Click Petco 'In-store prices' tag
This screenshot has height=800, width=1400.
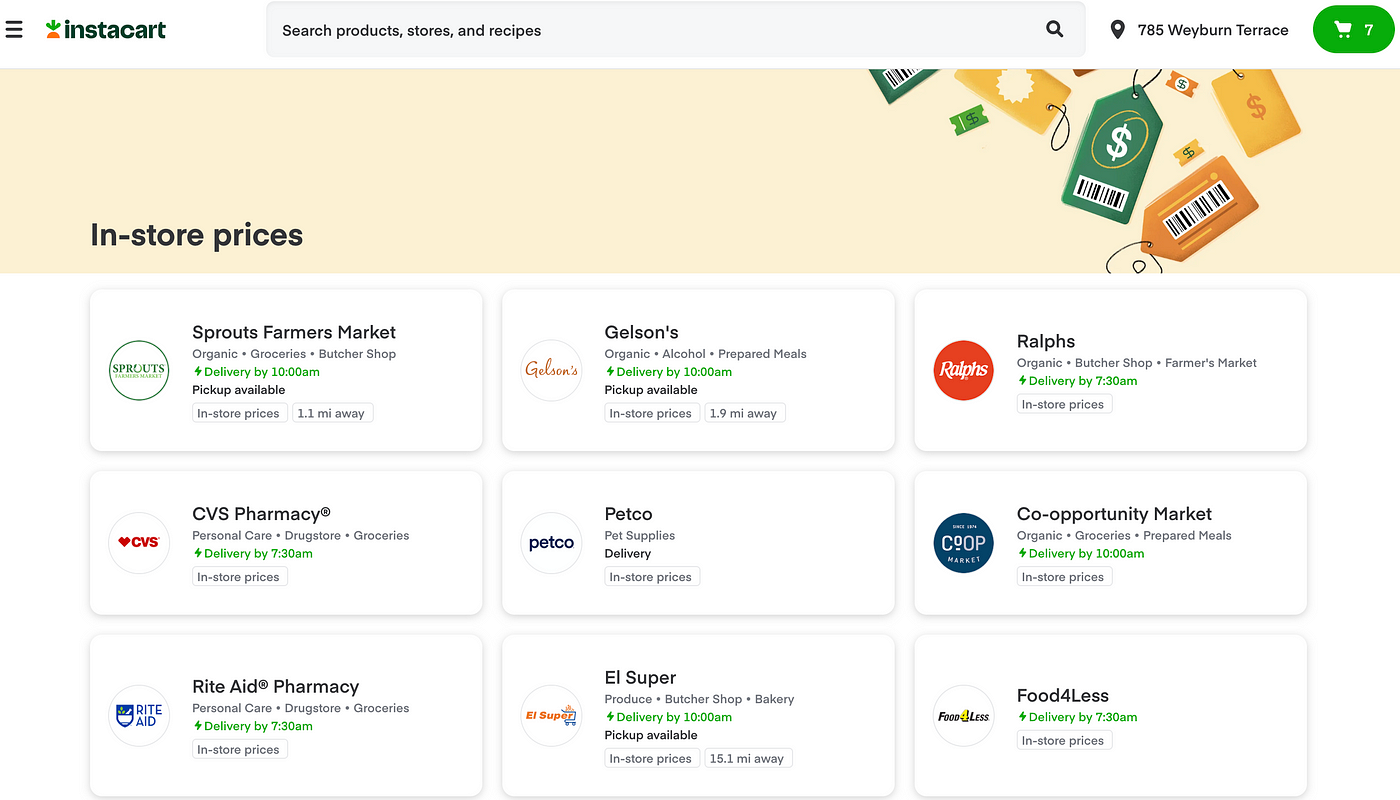(651, 577)
